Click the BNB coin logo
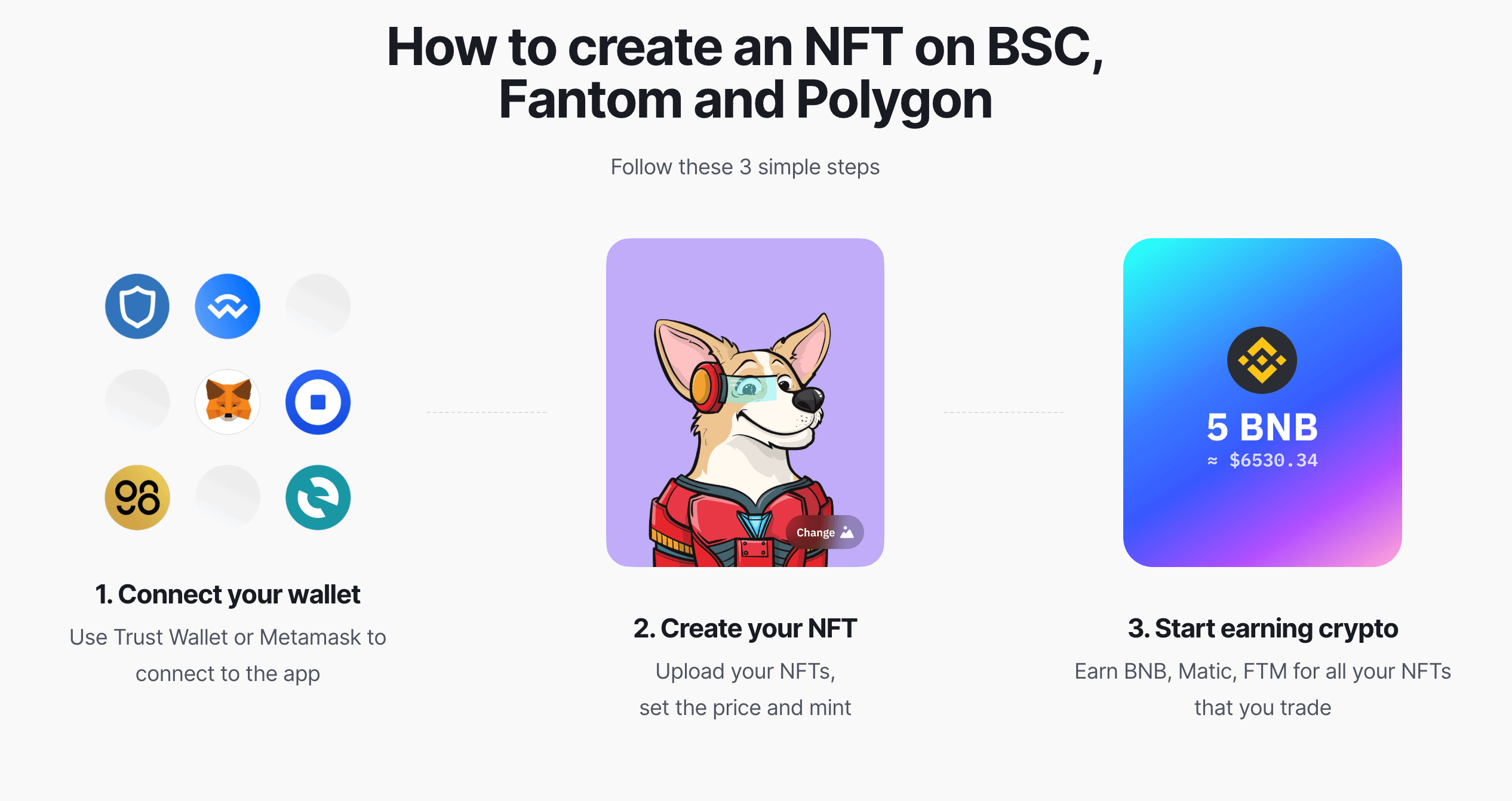The image size is (1512, 801). (x=1262, y=360)
